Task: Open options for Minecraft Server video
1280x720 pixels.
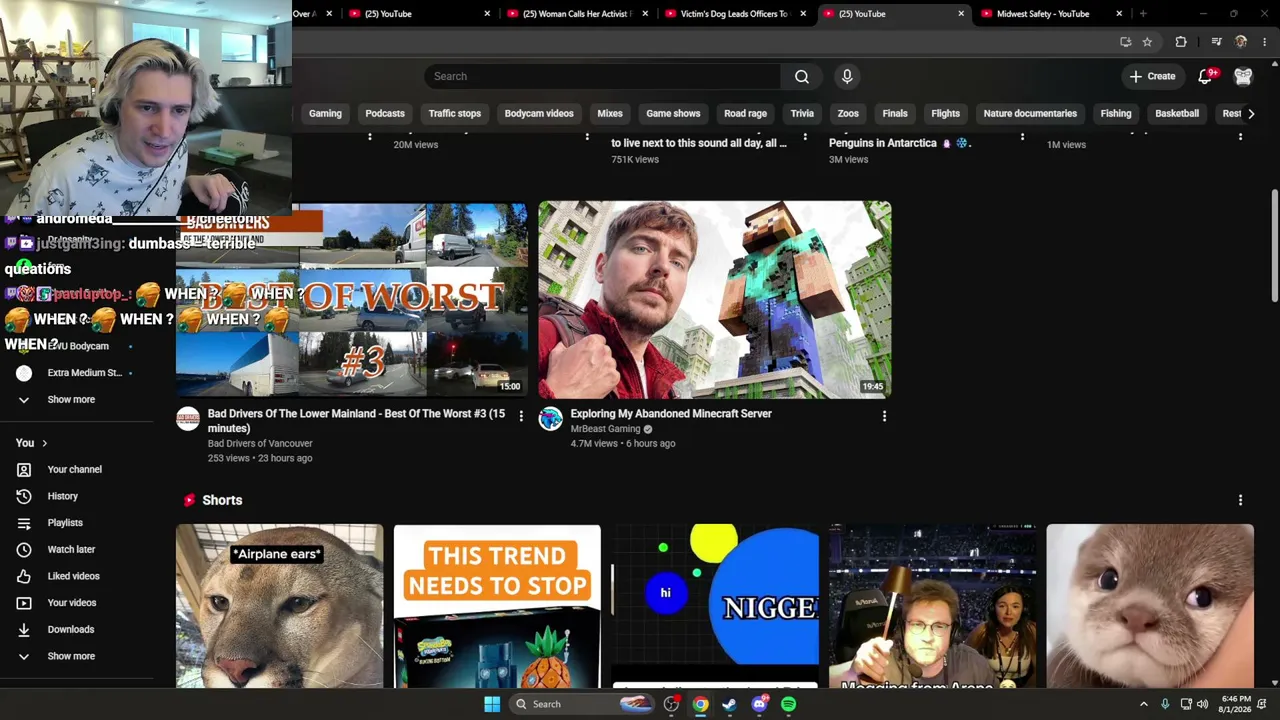Action: click(x=884, y=416)
